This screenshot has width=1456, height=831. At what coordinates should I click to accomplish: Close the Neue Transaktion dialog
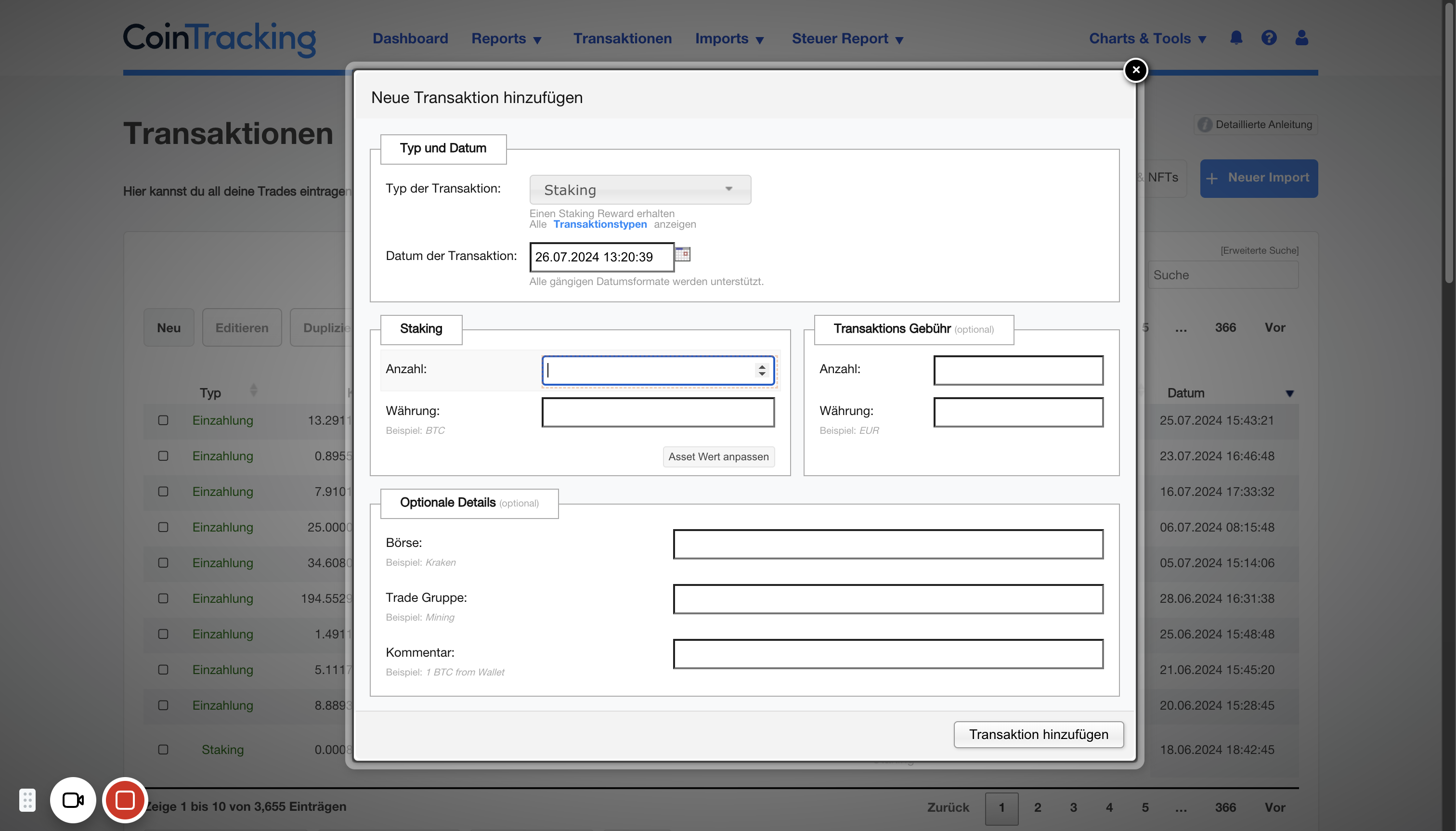pyautogui.click(x=1136, y=70)
